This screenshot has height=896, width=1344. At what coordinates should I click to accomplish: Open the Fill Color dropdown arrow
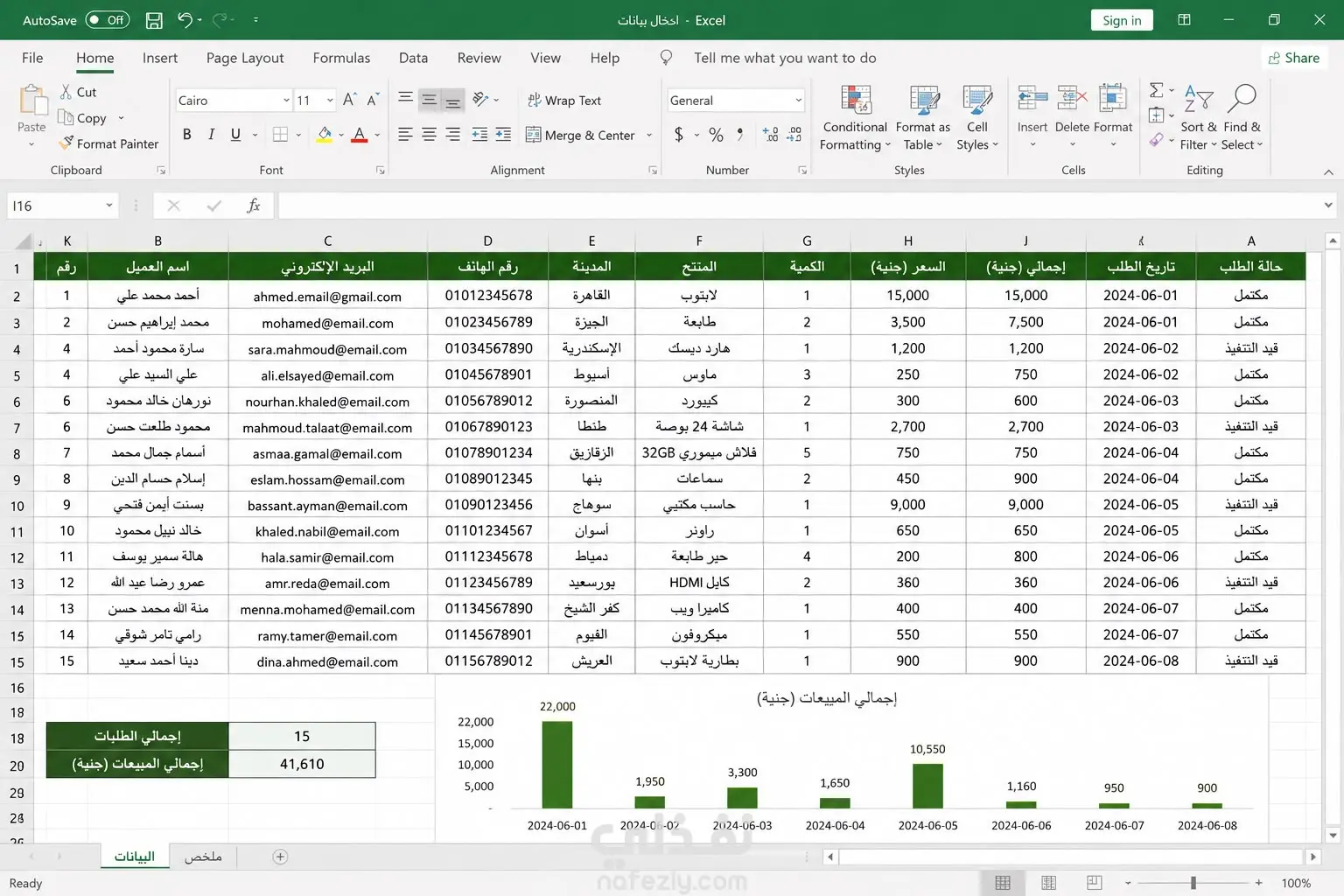(x=341, y=136)
